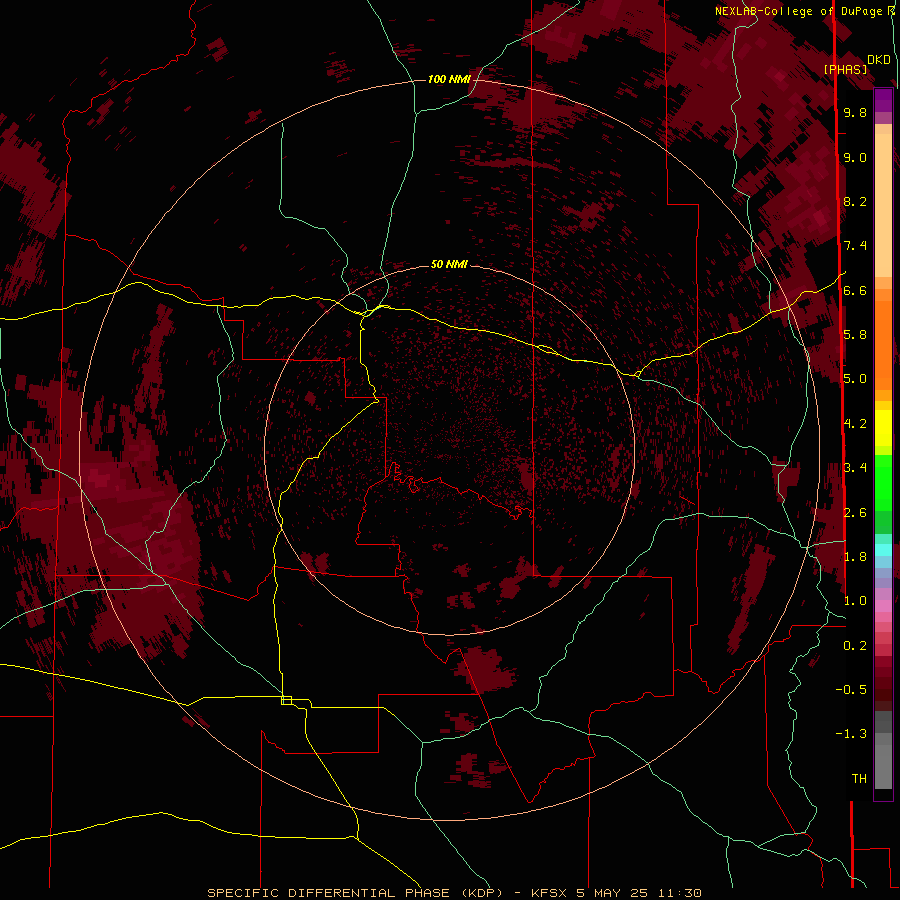Click the 50 NMI range ring label
Screen dimensions: 900x900
449,264
